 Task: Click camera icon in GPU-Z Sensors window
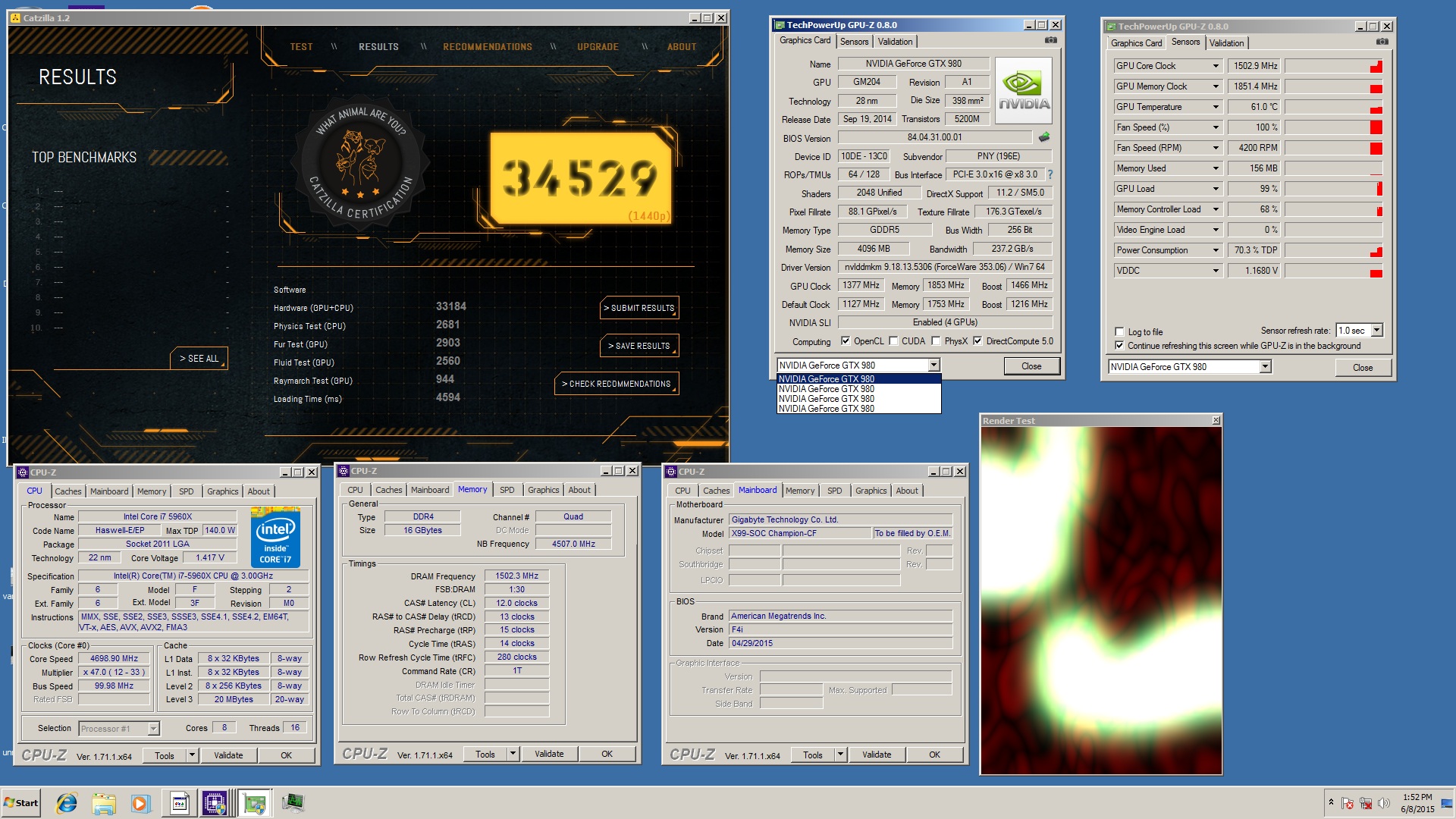tap(1382, 42)
